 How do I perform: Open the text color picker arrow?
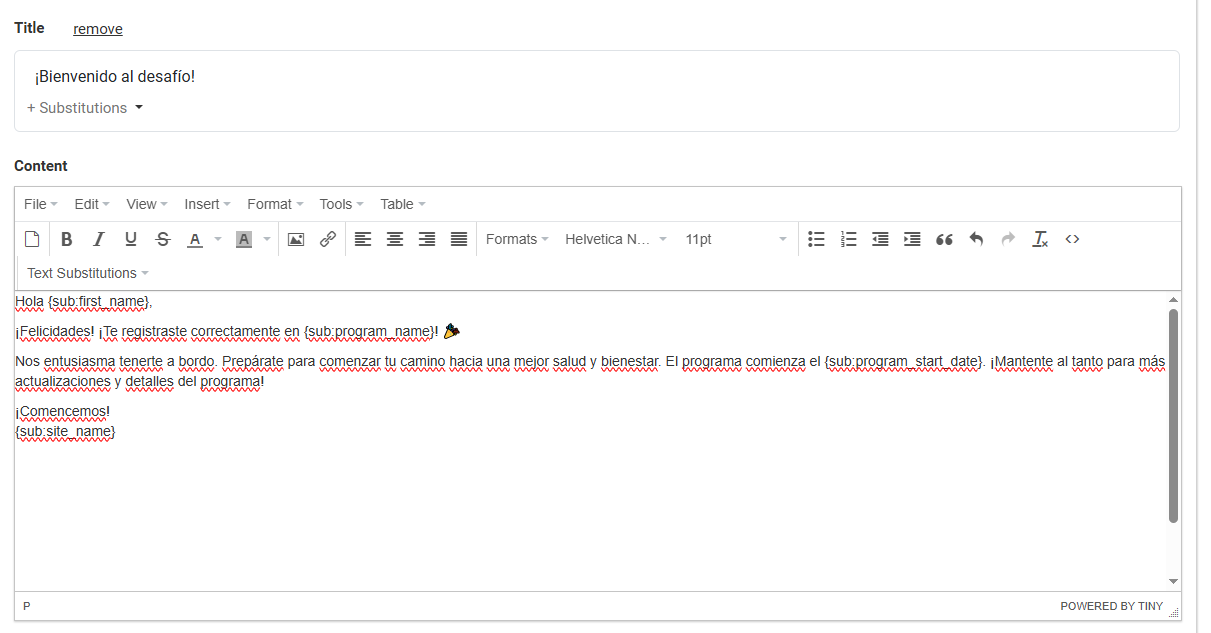pos(218,239)
